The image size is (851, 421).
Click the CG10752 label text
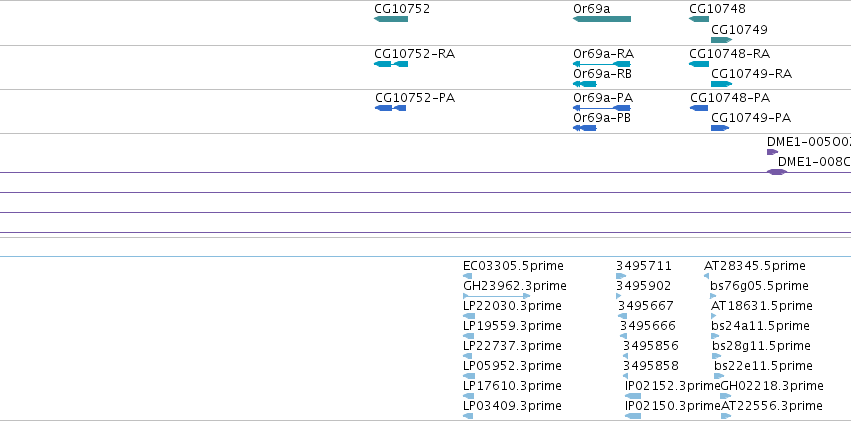click(402, 9)
